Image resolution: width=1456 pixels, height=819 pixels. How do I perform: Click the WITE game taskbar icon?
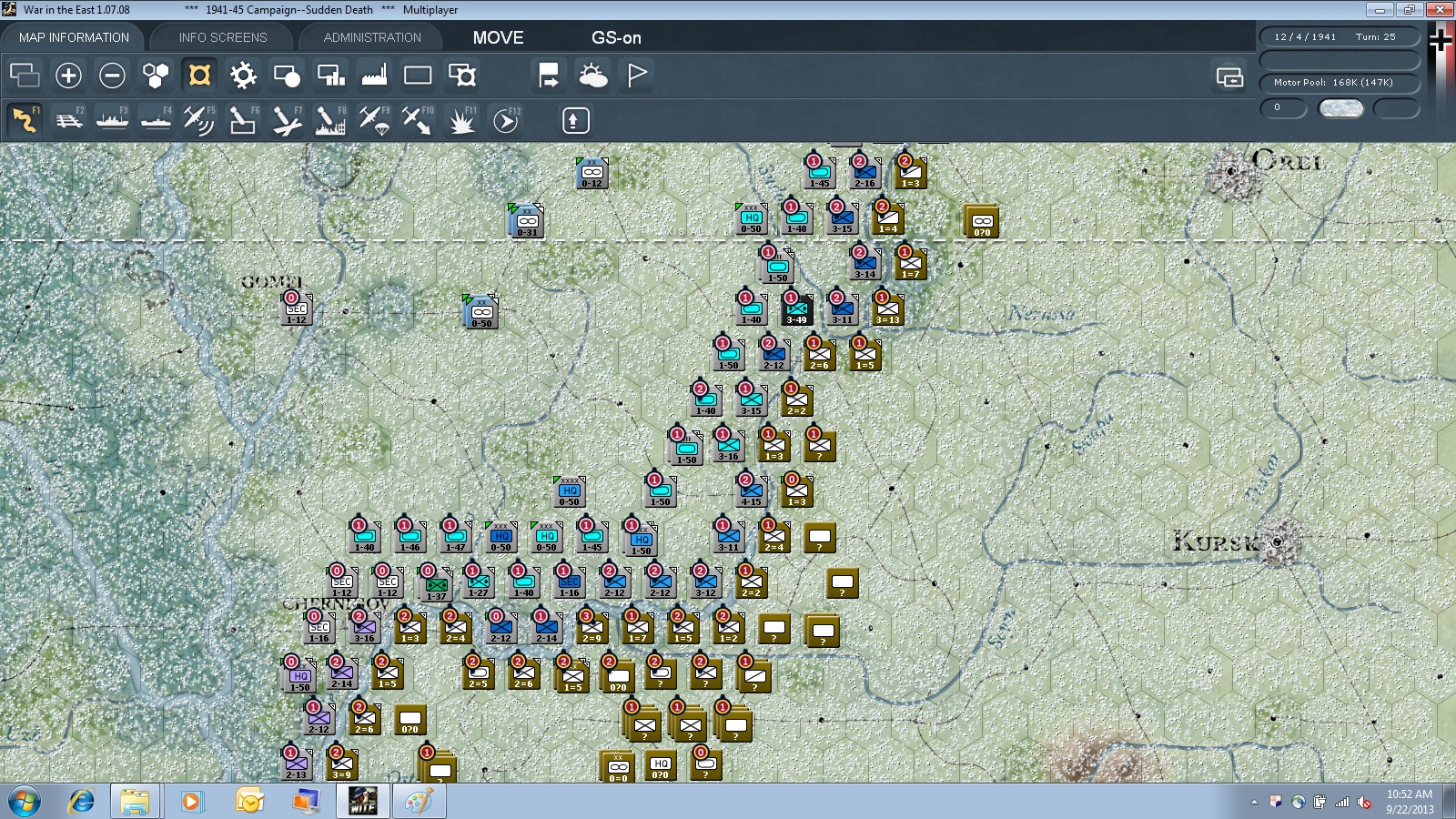362,802
